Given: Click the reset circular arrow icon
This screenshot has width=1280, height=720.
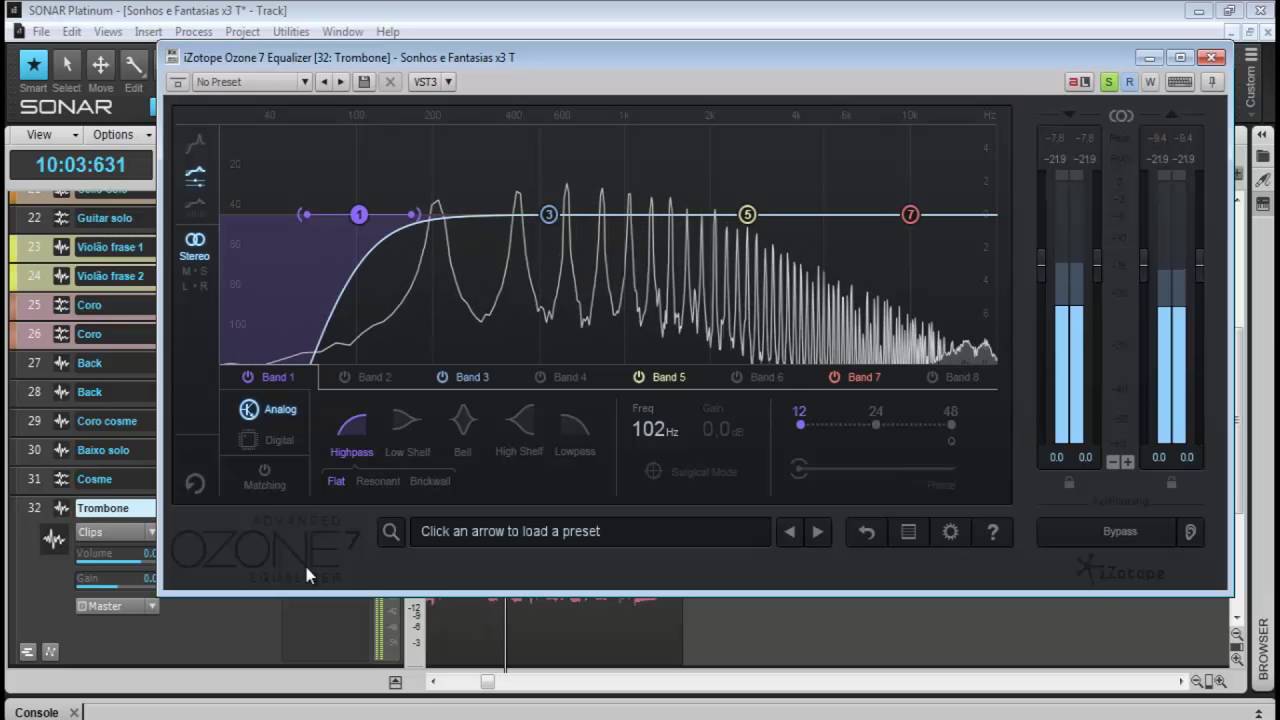Looking at the screenshot, I should click(195, 484).
